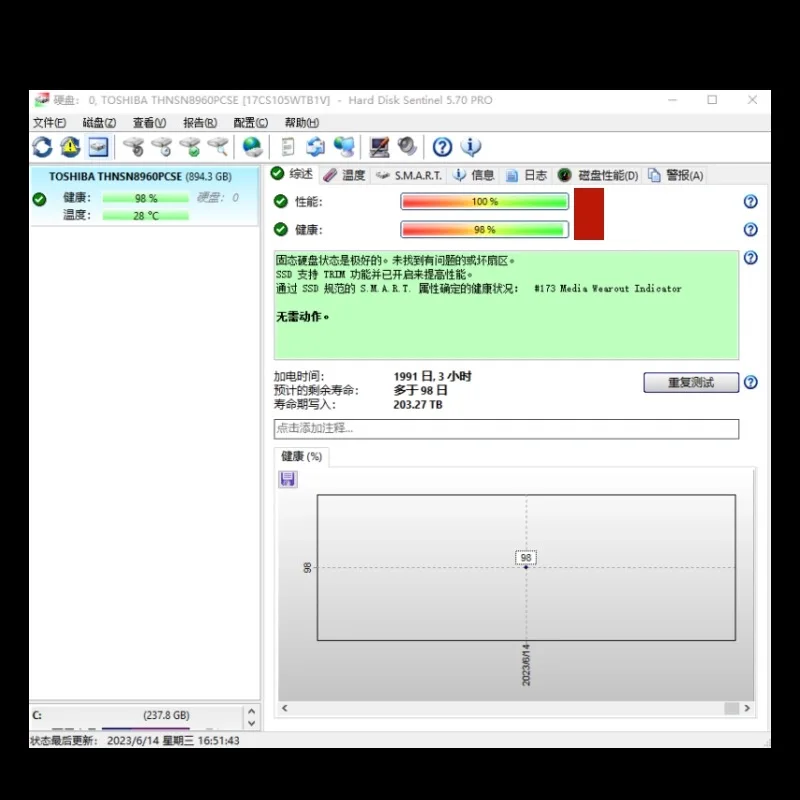Close the Hard Disk Sentinel window
The height and width of the screenshot is (800, 800).
tap(753, 100)
